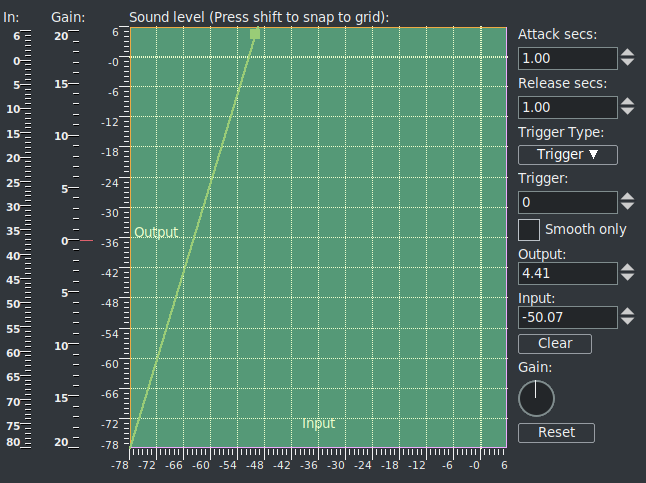Screen dimensions: 646x483
Task: Click the Attack secs decrease arrow
Action: tap(627, 63)
